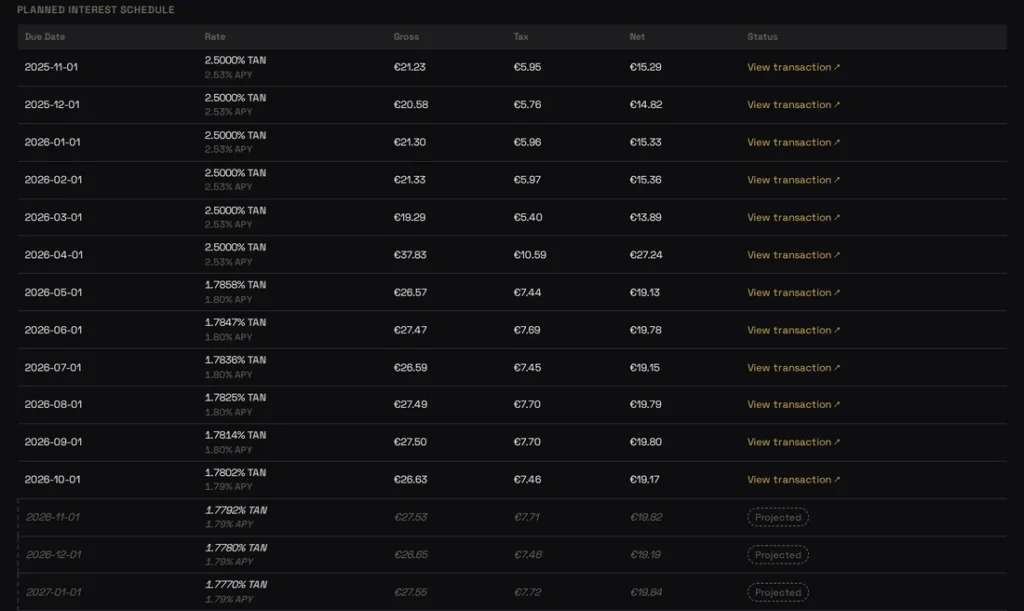Image resolution: width=1024 pixels, height=611 pixels.
Task: Open View transaction link for 2026-06-01
Action: click(793, 330)
